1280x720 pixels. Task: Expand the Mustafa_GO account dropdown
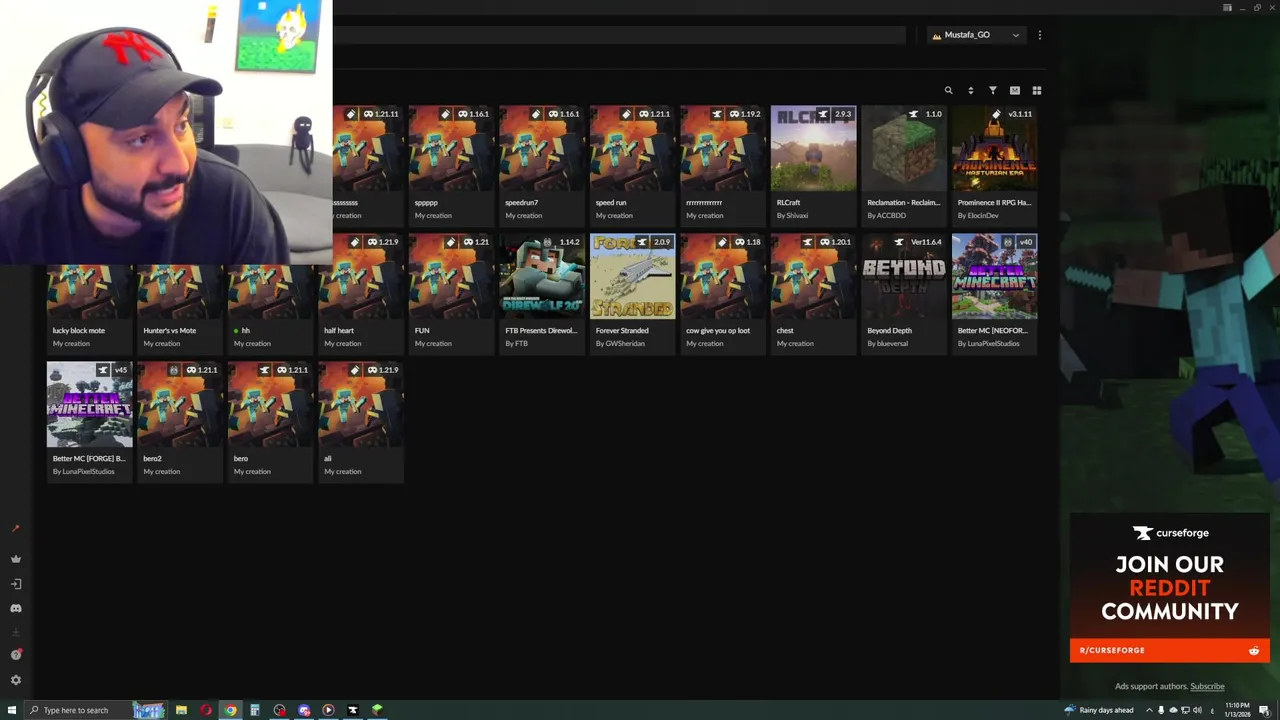click(x=976, y=35)
